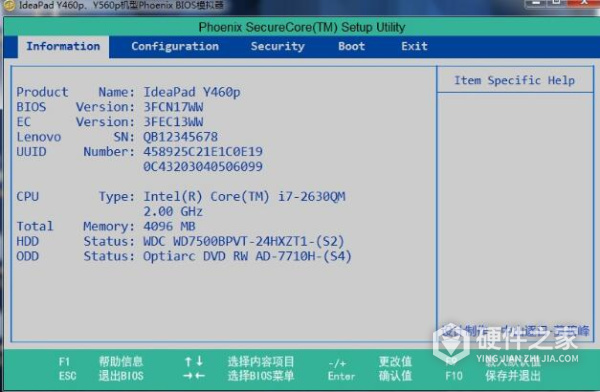Click the simulator window title bar icon

point(8,5)
